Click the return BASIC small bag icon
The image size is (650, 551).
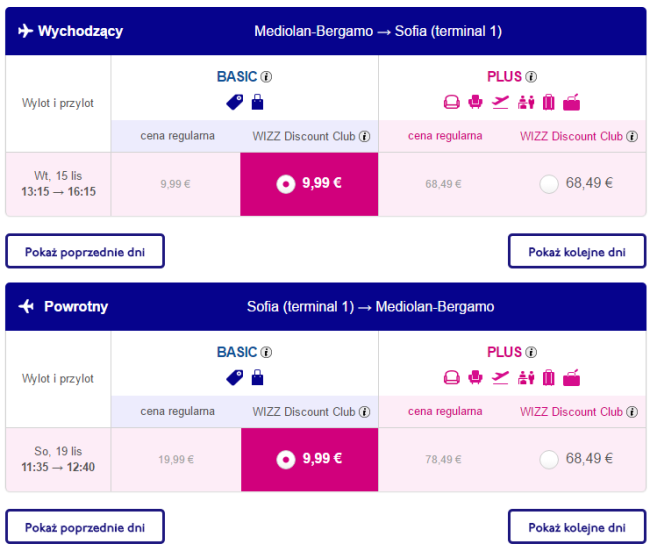tap(257, 377)
